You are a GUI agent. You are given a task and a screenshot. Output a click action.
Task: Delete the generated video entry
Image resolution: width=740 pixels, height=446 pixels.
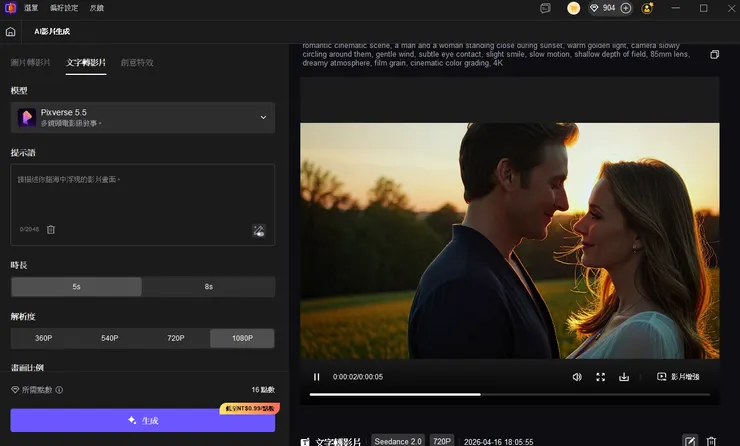(x=711, y=440)
